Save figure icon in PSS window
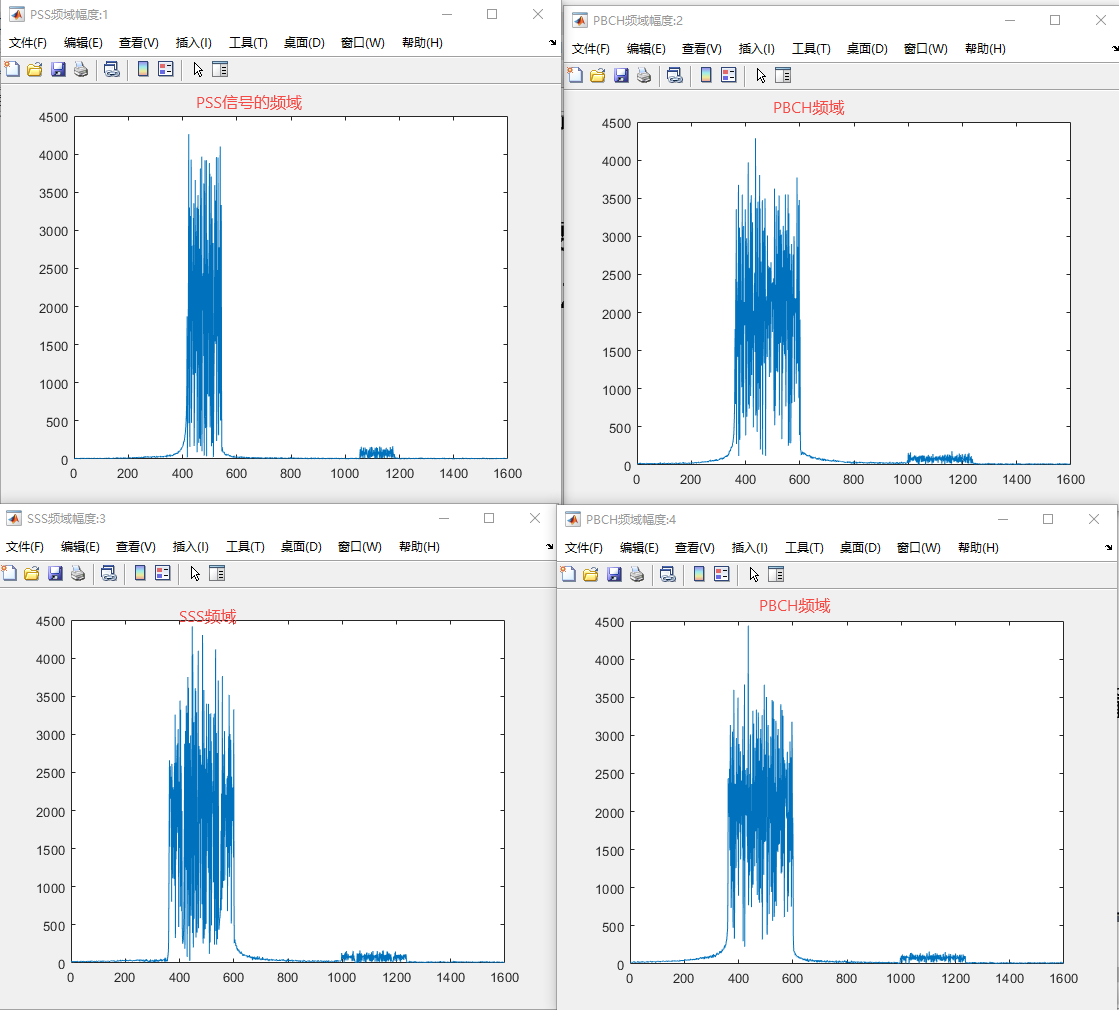The height and width of the screenshot is (1010, 1119). (x=58, y=69)
